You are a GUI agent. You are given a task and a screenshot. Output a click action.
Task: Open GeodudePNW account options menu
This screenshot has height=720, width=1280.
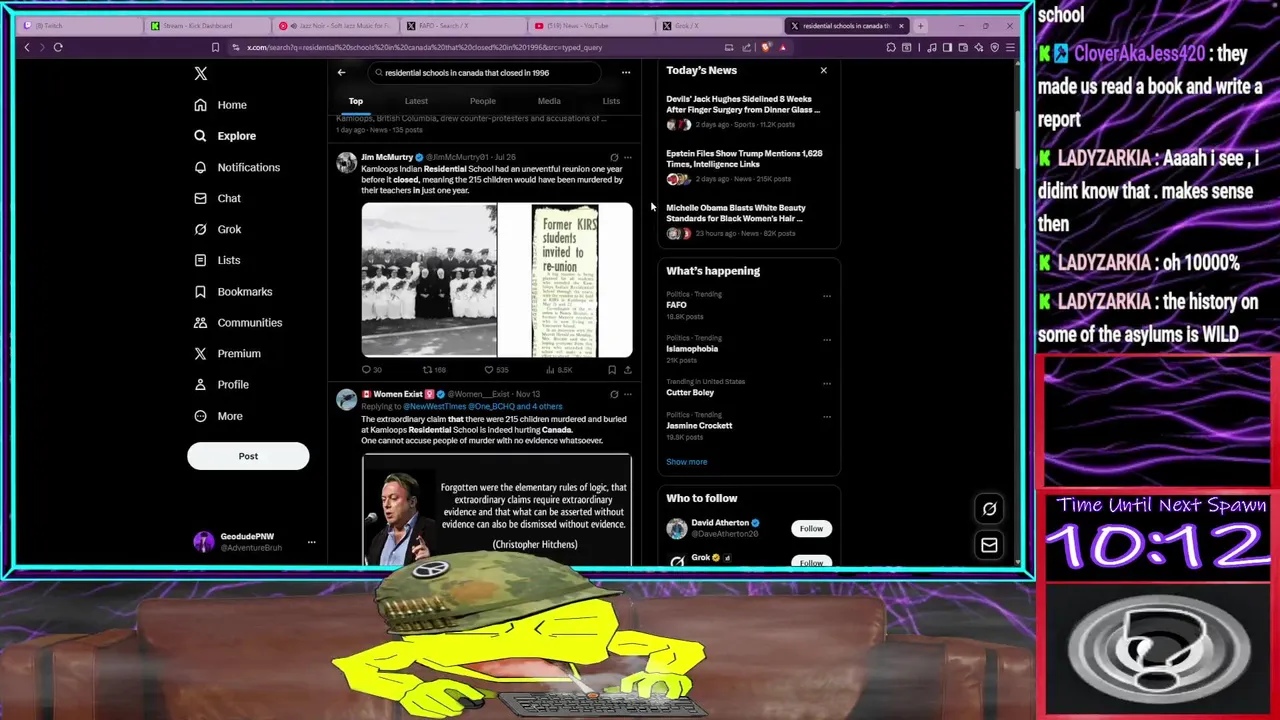pyautogui.click(x=311, y=542)
